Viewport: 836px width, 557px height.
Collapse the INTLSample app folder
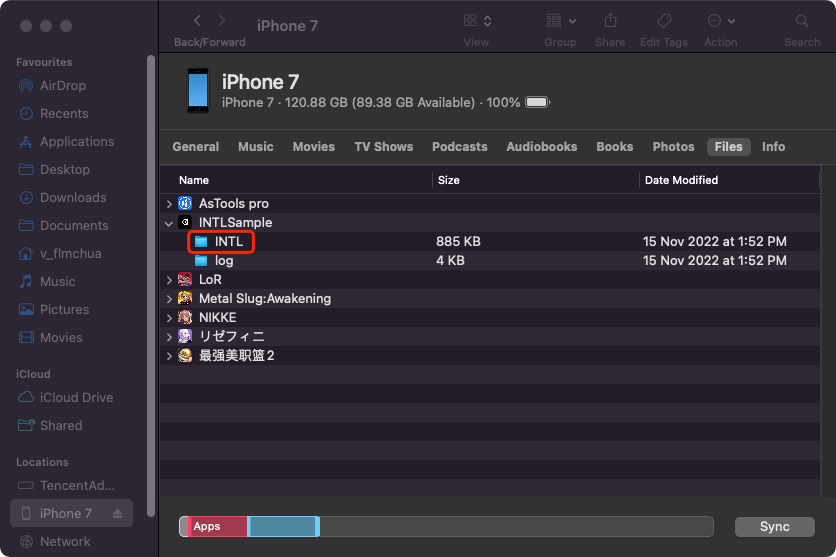169,223
